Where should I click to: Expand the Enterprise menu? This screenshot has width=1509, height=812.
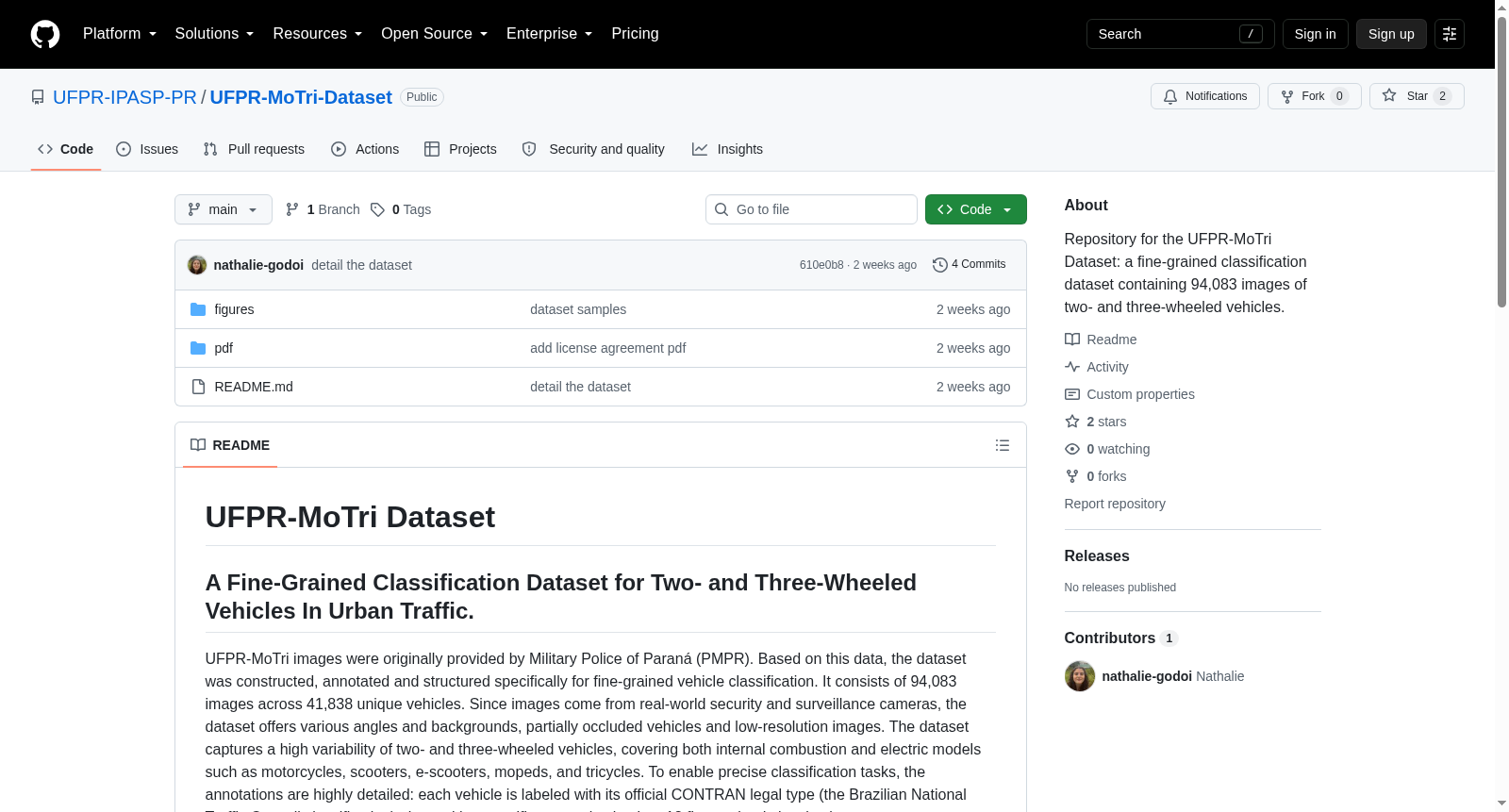[549, 34]
